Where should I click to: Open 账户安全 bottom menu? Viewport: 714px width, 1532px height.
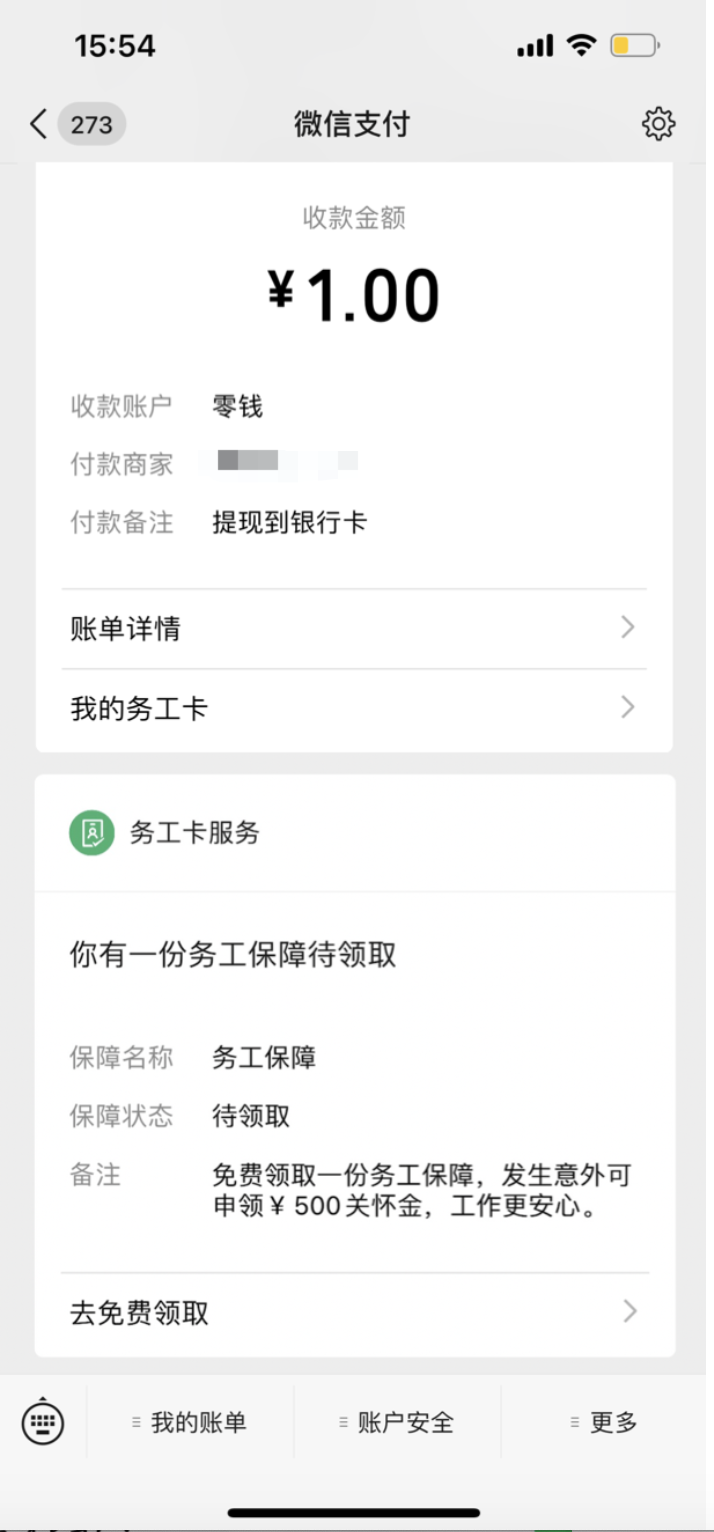click(x=397, y=1422)
